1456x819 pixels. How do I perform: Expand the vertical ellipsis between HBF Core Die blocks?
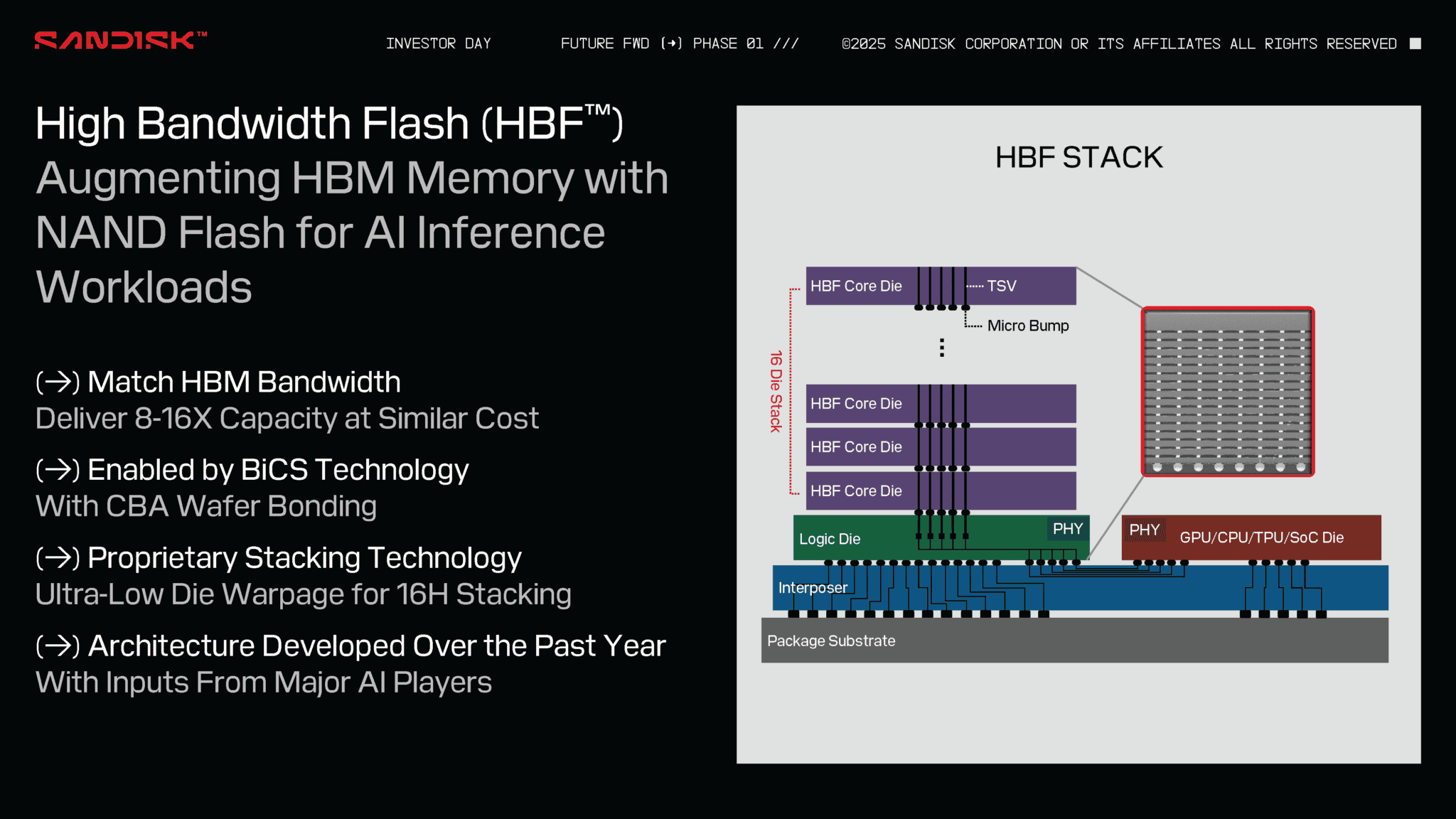tap(941, 347)
